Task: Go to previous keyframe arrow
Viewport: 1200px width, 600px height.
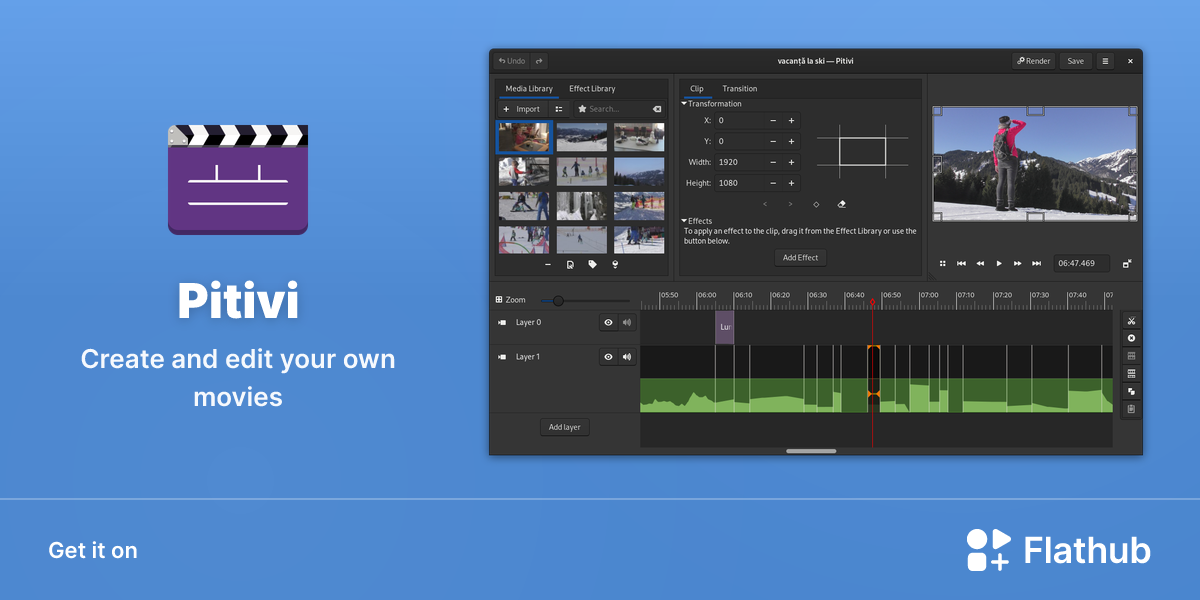Action: pyautogui.click(x=765, y=204)
